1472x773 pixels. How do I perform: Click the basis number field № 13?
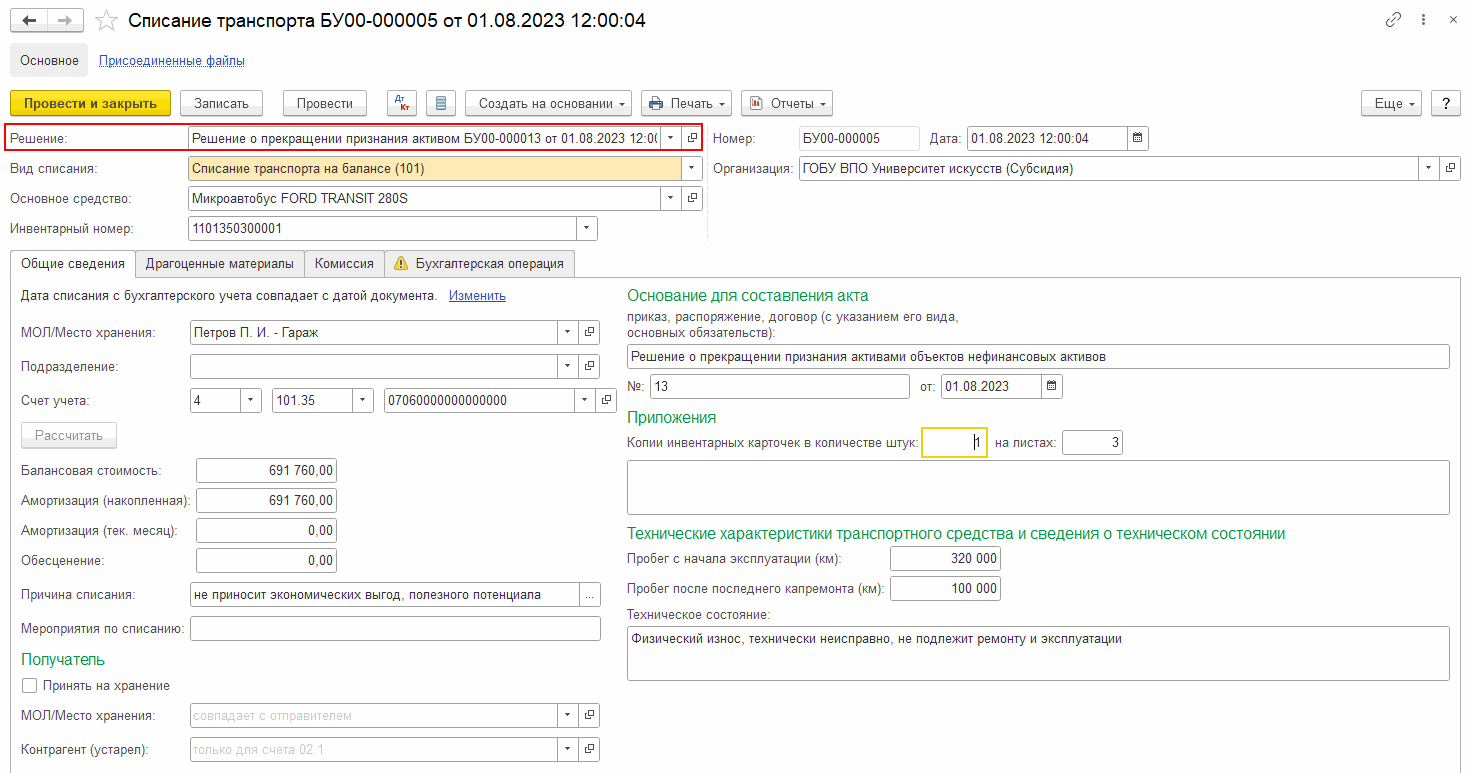(780, 386)
